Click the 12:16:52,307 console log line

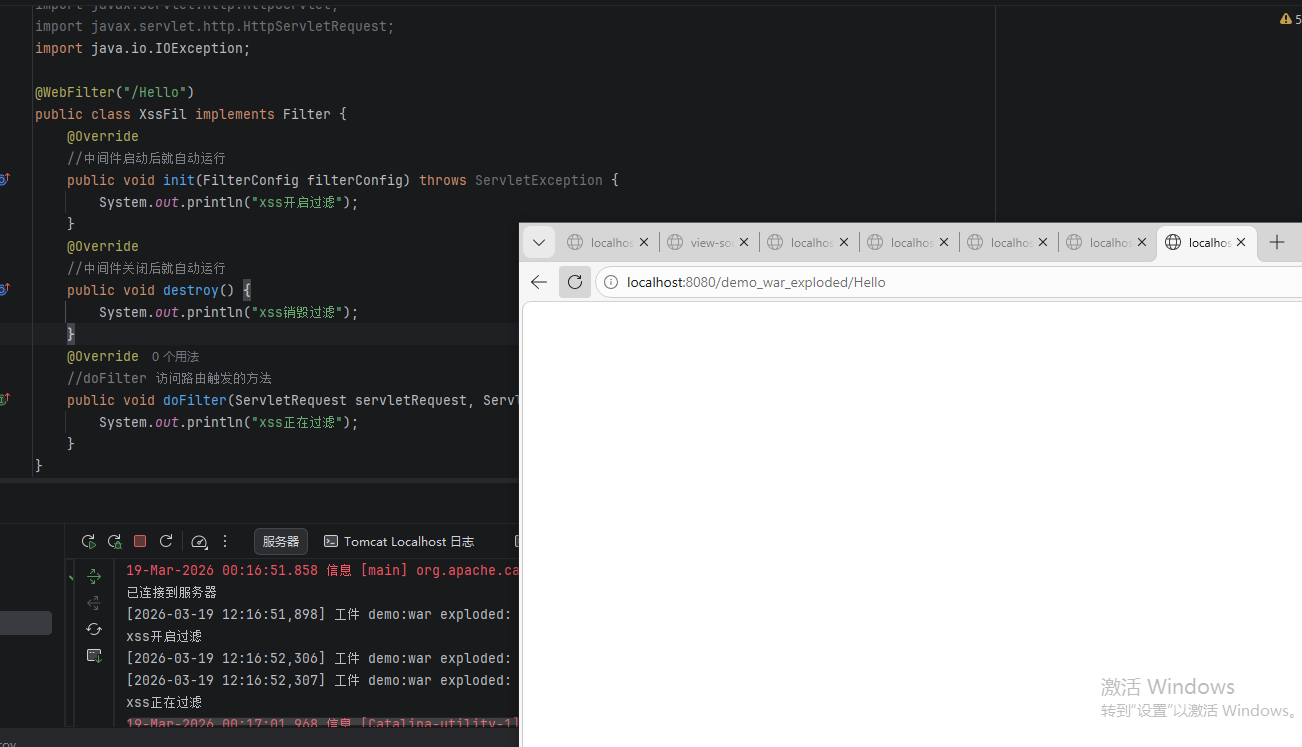(319, 680)
